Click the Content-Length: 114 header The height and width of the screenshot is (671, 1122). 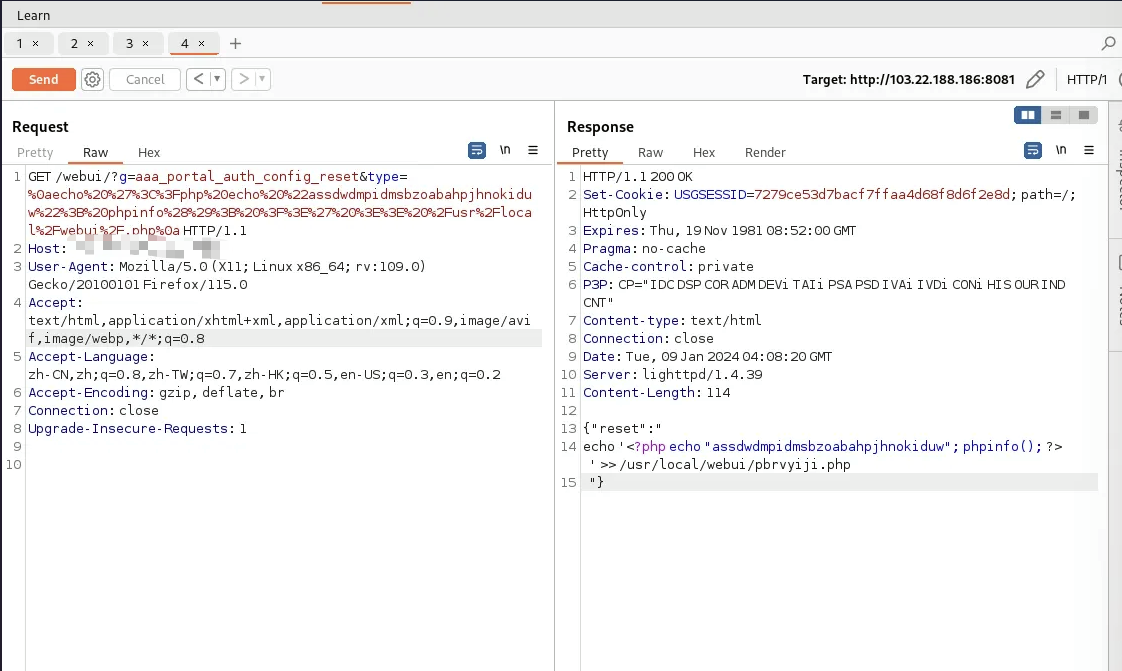point(656,392)
